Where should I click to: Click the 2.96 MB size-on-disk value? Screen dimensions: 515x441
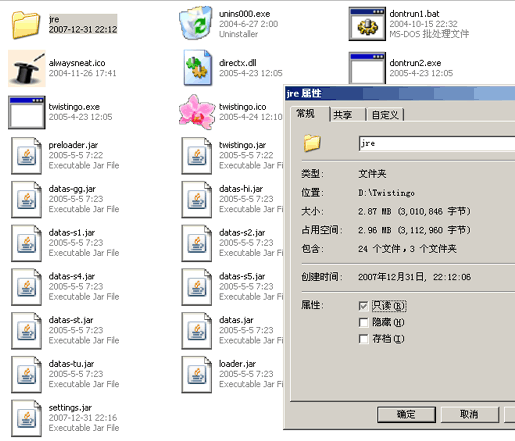[414, 230]
